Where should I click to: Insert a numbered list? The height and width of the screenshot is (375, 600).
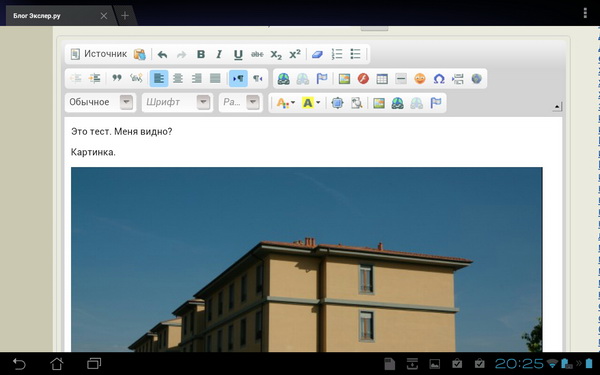click(337, 54)
